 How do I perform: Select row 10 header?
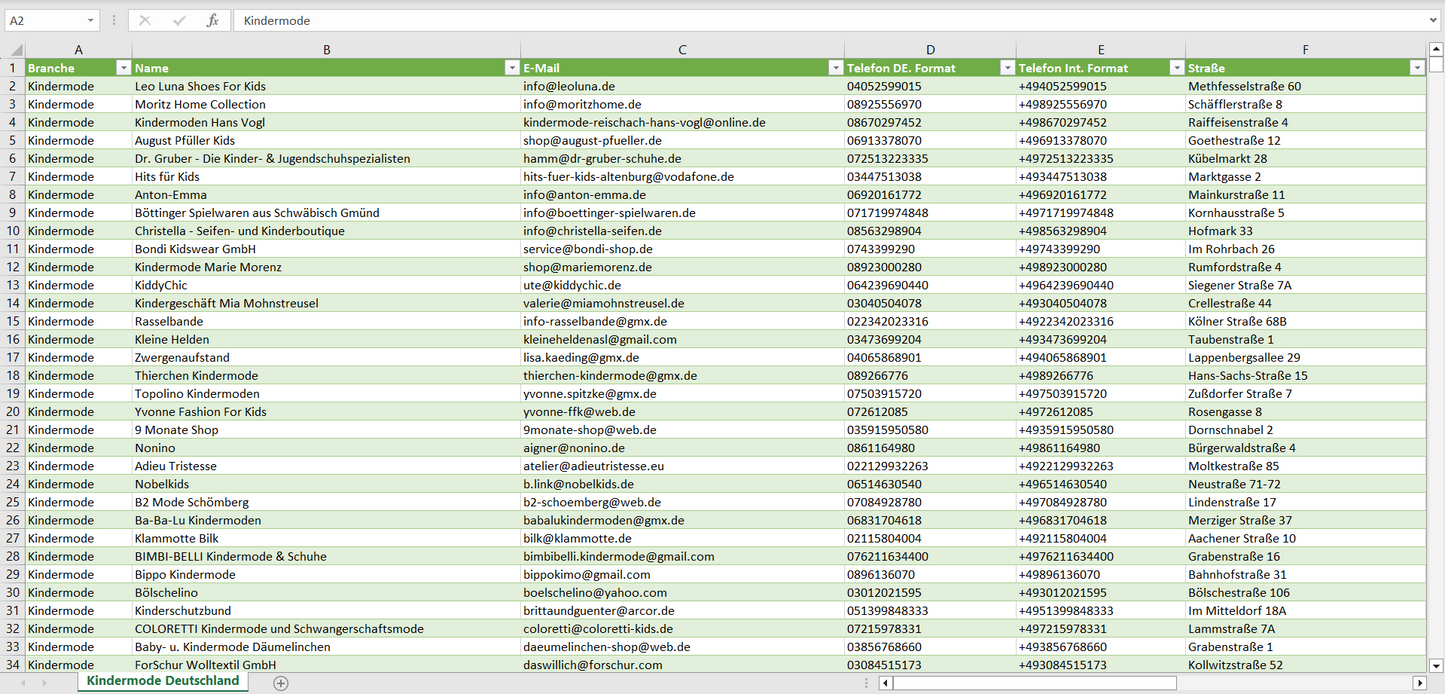pos(12,231)
